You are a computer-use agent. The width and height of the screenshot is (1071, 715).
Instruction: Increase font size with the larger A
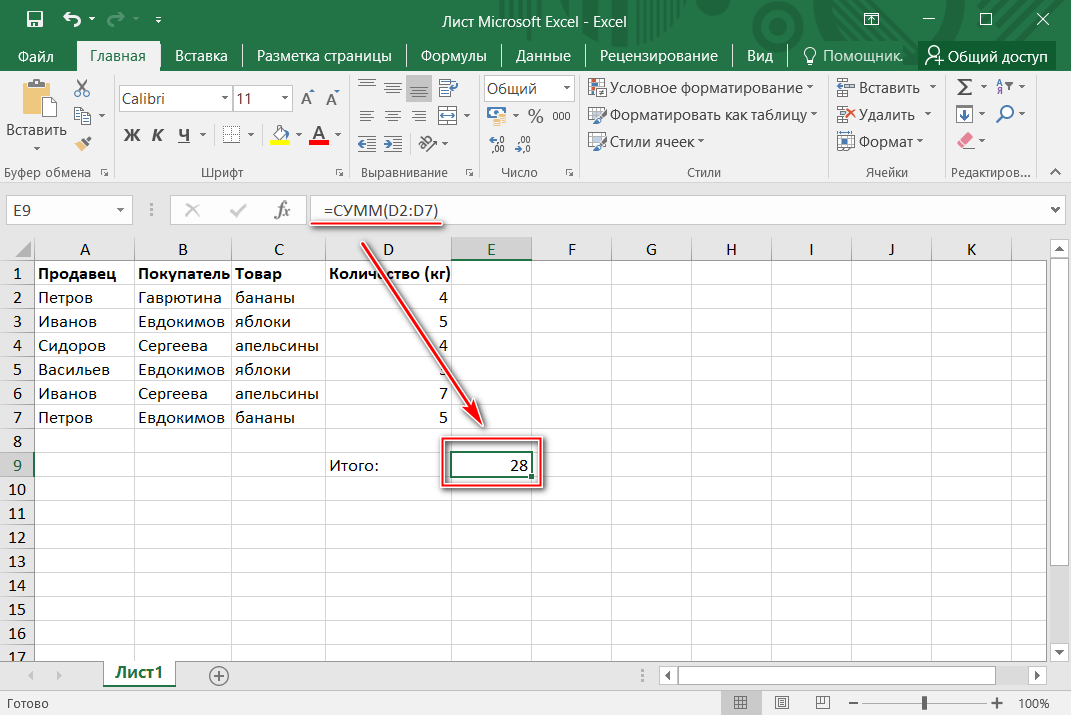(x=307, y=98)
